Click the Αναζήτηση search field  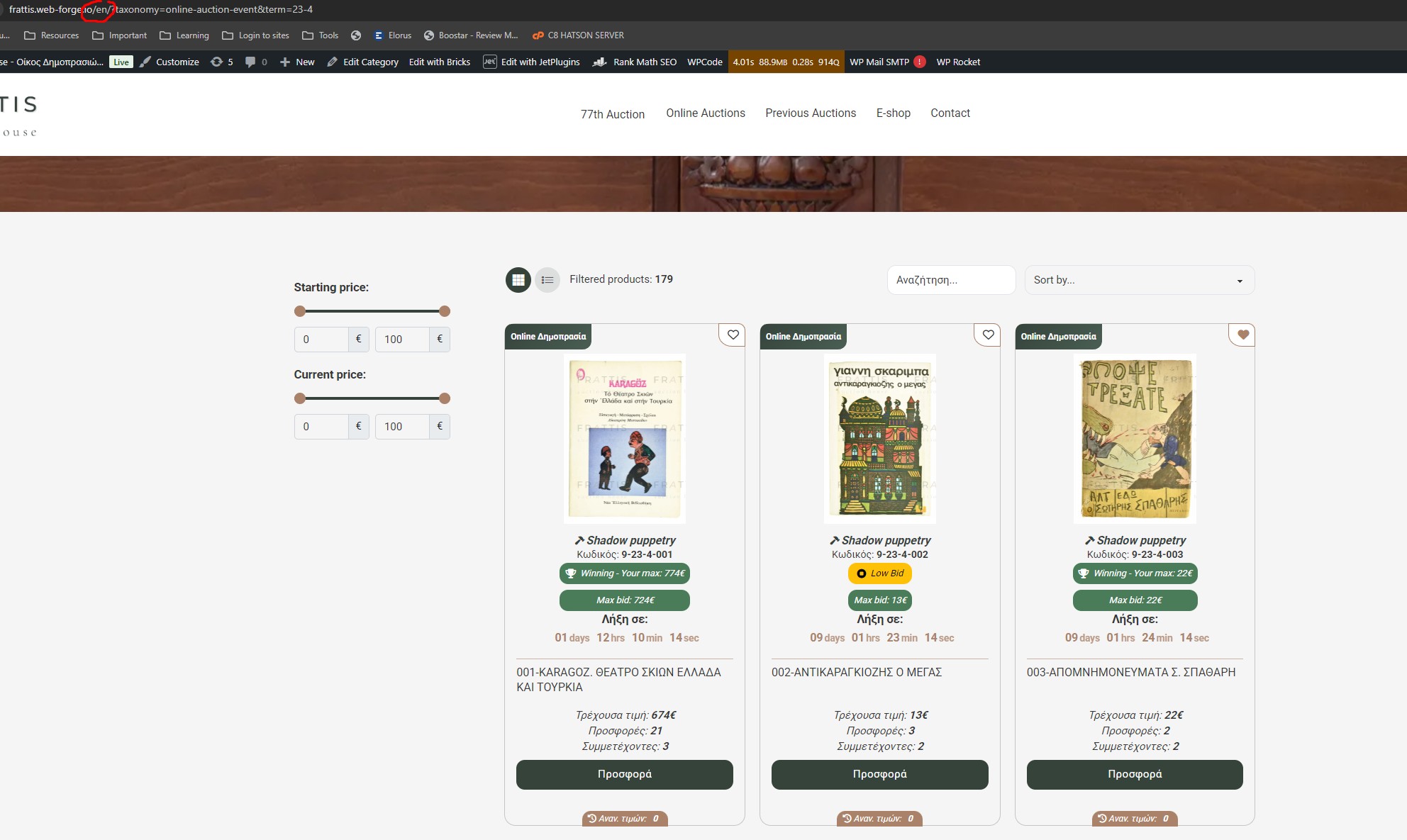point(950,280)
